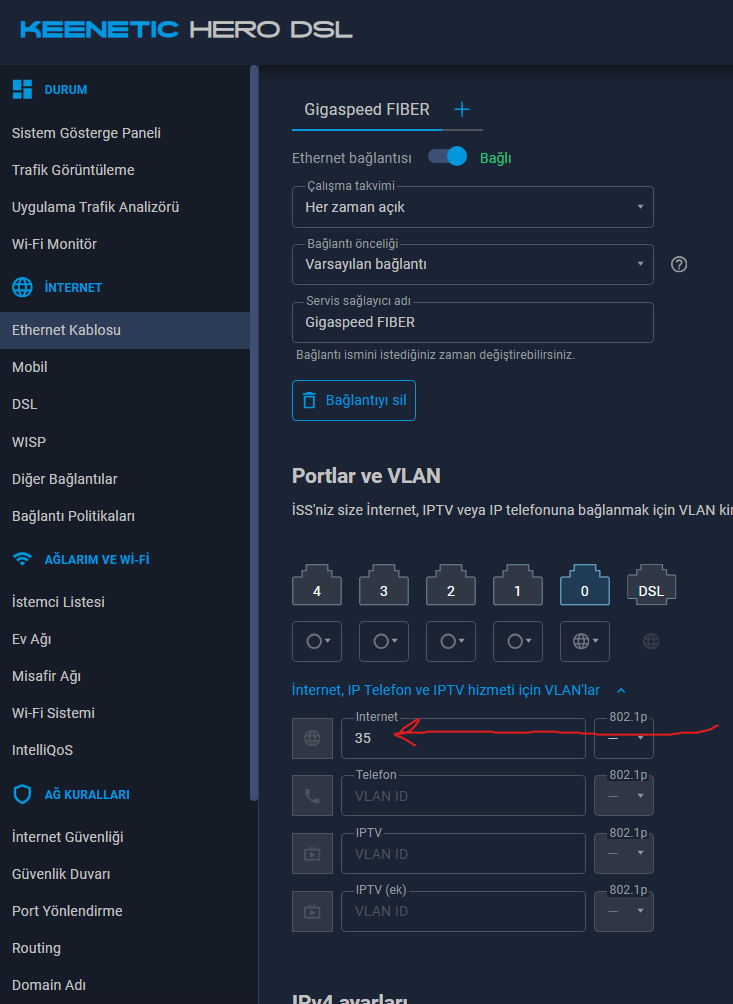
Task: Click the Wi-Fi icon beside Ağlarım ve Wi-Fi
Action: tap(22, 559)
